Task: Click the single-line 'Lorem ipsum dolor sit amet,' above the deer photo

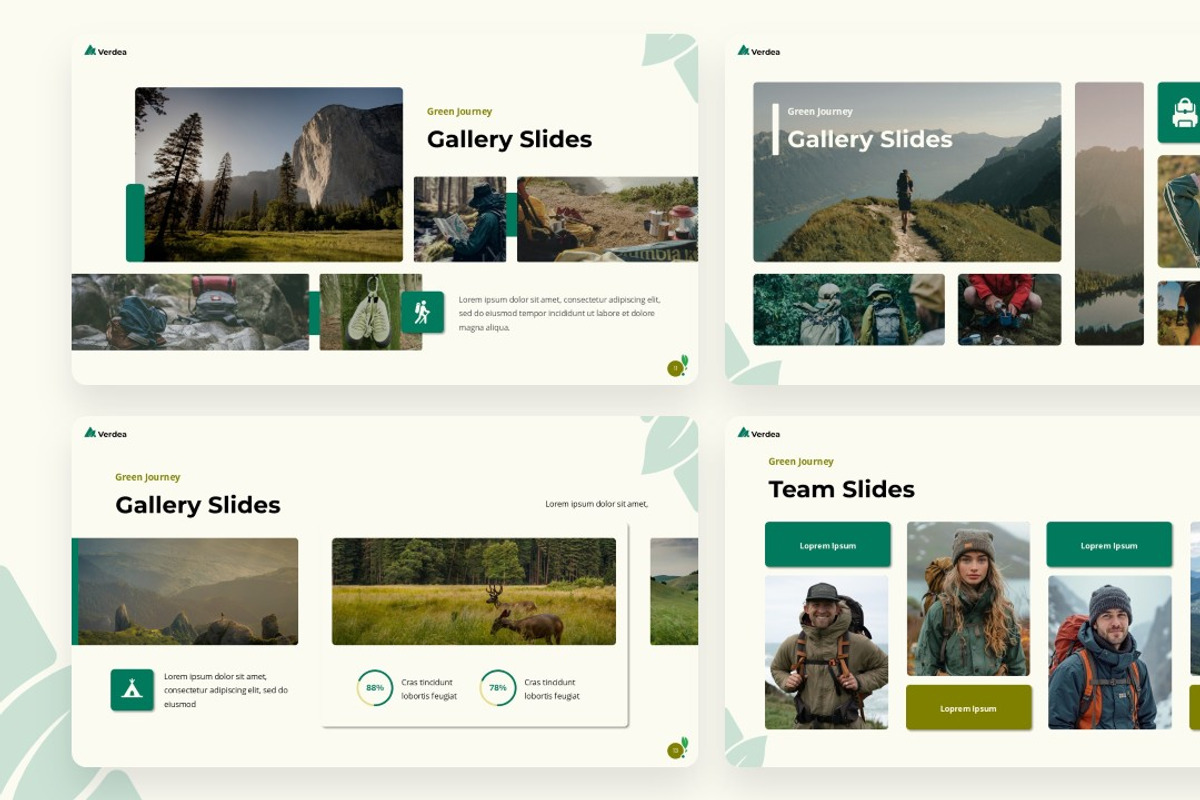Action: 597,504
